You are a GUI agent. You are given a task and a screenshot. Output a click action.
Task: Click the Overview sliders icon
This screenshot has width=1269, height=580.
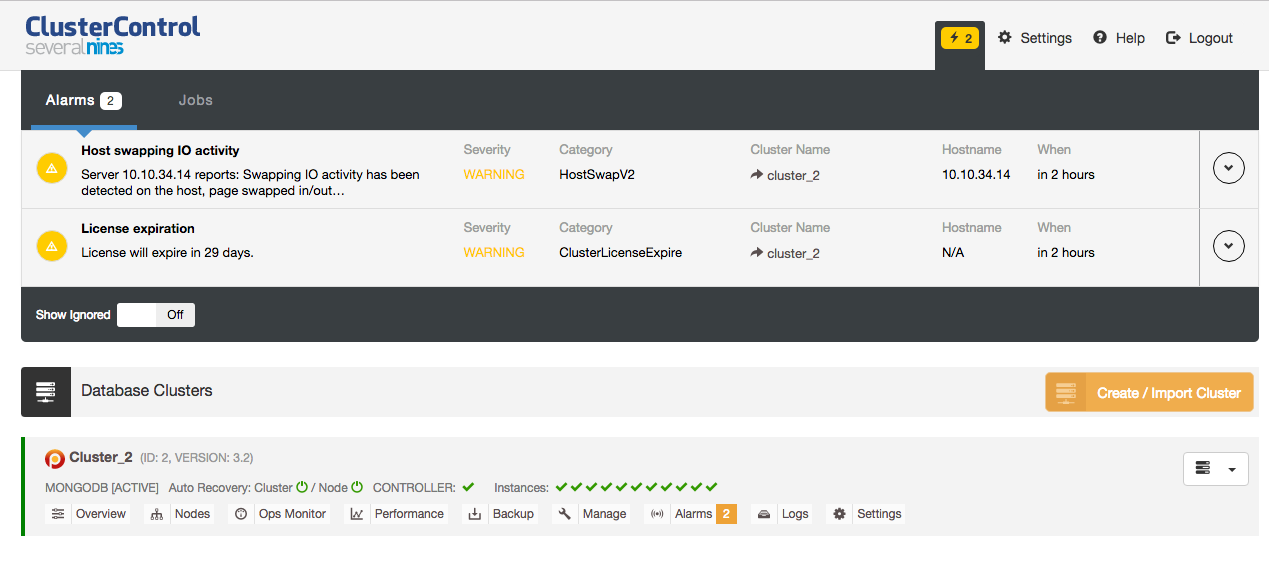pos(58,514)
